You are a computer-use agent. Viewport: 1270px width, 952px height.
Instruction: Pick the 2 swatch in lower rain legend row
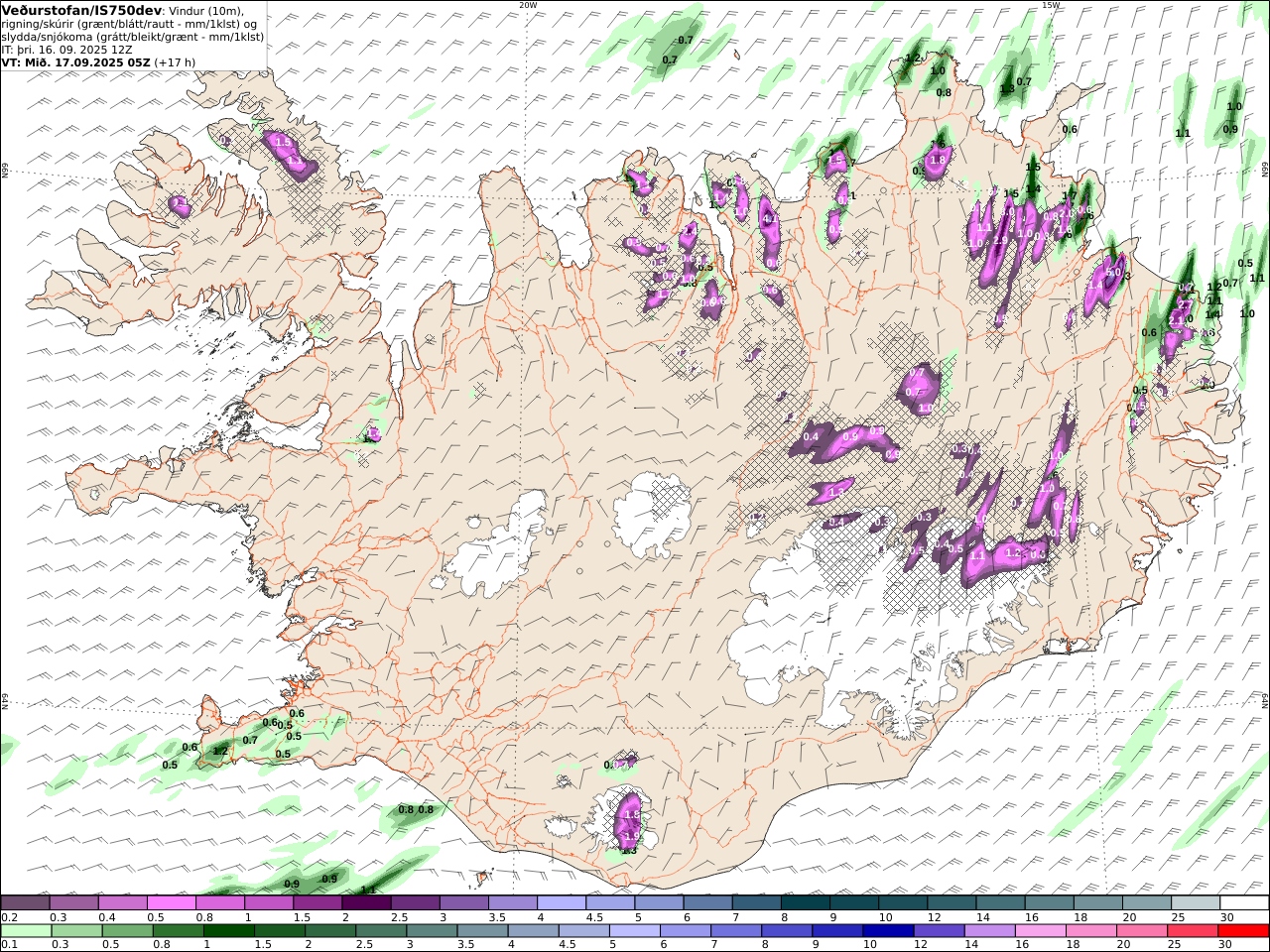point(330,931)
